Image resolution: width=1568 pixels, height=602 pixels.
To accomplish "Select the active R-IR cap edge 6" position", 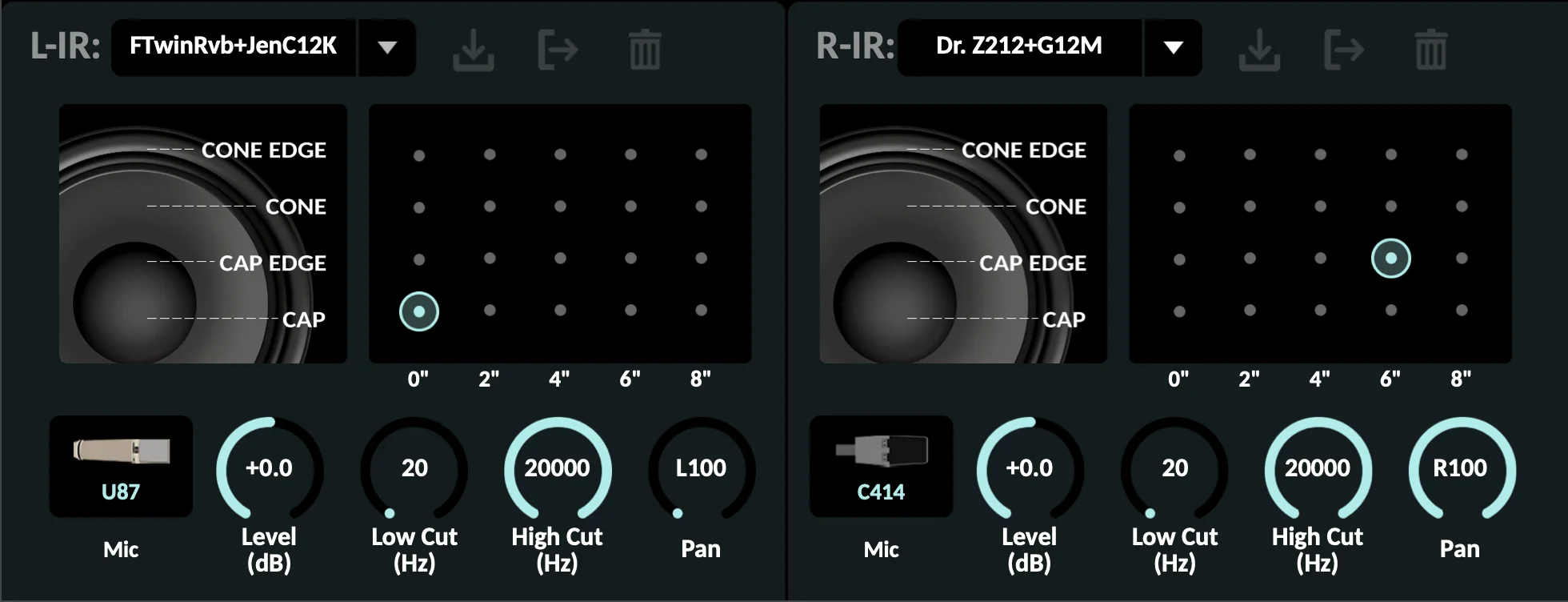I will (1391, 259).
